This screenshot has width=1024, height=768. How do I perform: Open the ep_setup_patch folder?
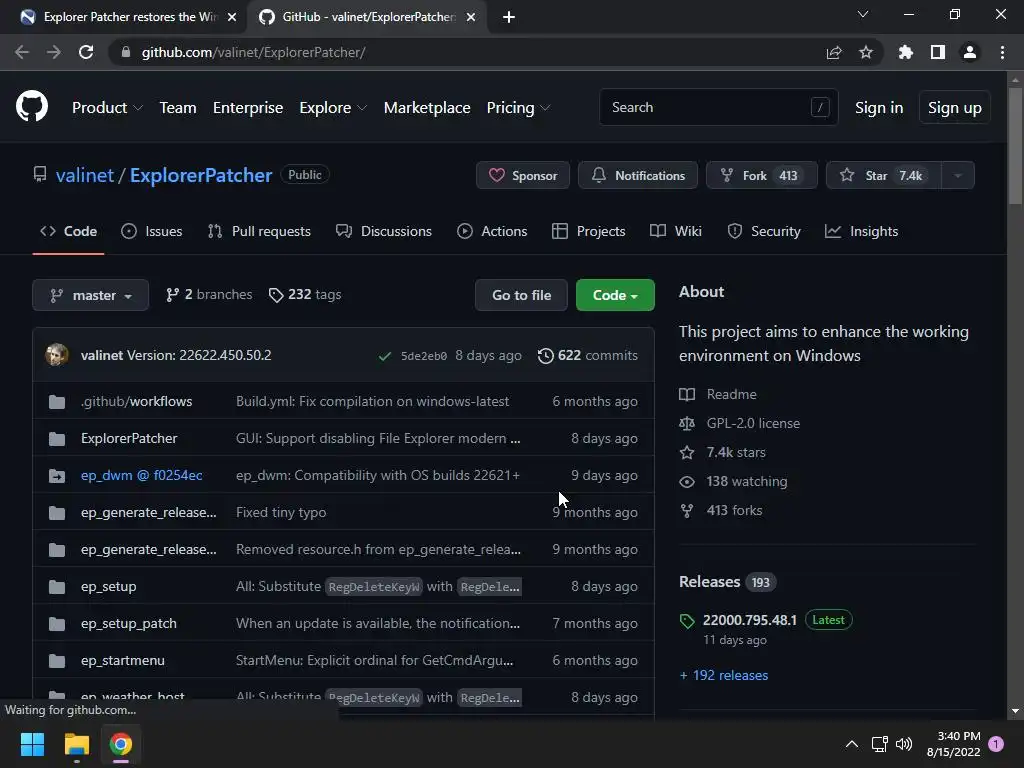pyautogui.click(x=129, y=624)
